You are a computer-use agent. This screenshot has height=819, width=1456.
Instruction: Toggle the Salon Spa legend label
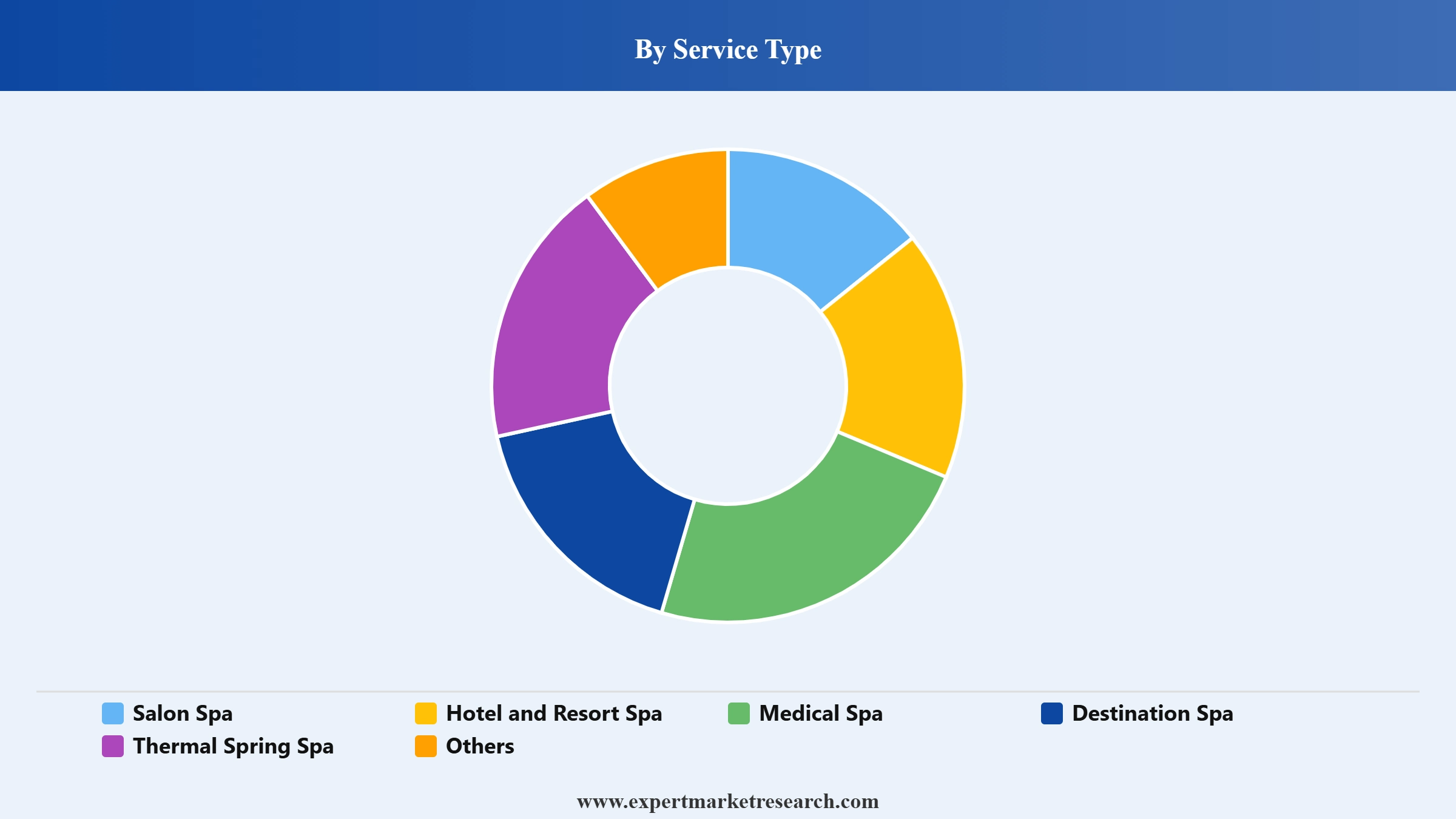click(183, 713)
